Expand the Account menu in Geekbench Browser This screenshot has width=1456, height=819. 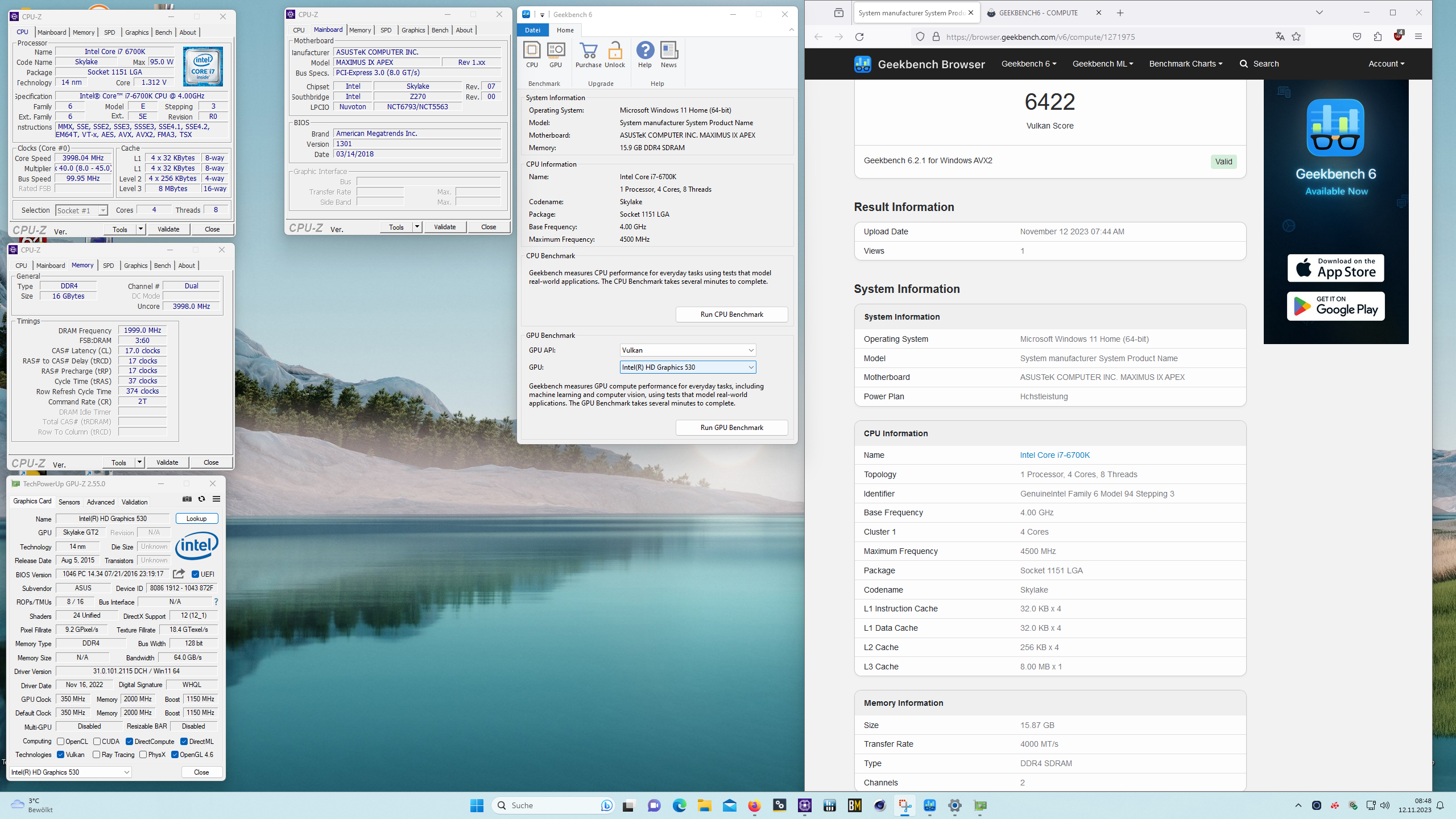pos(1386,64)
